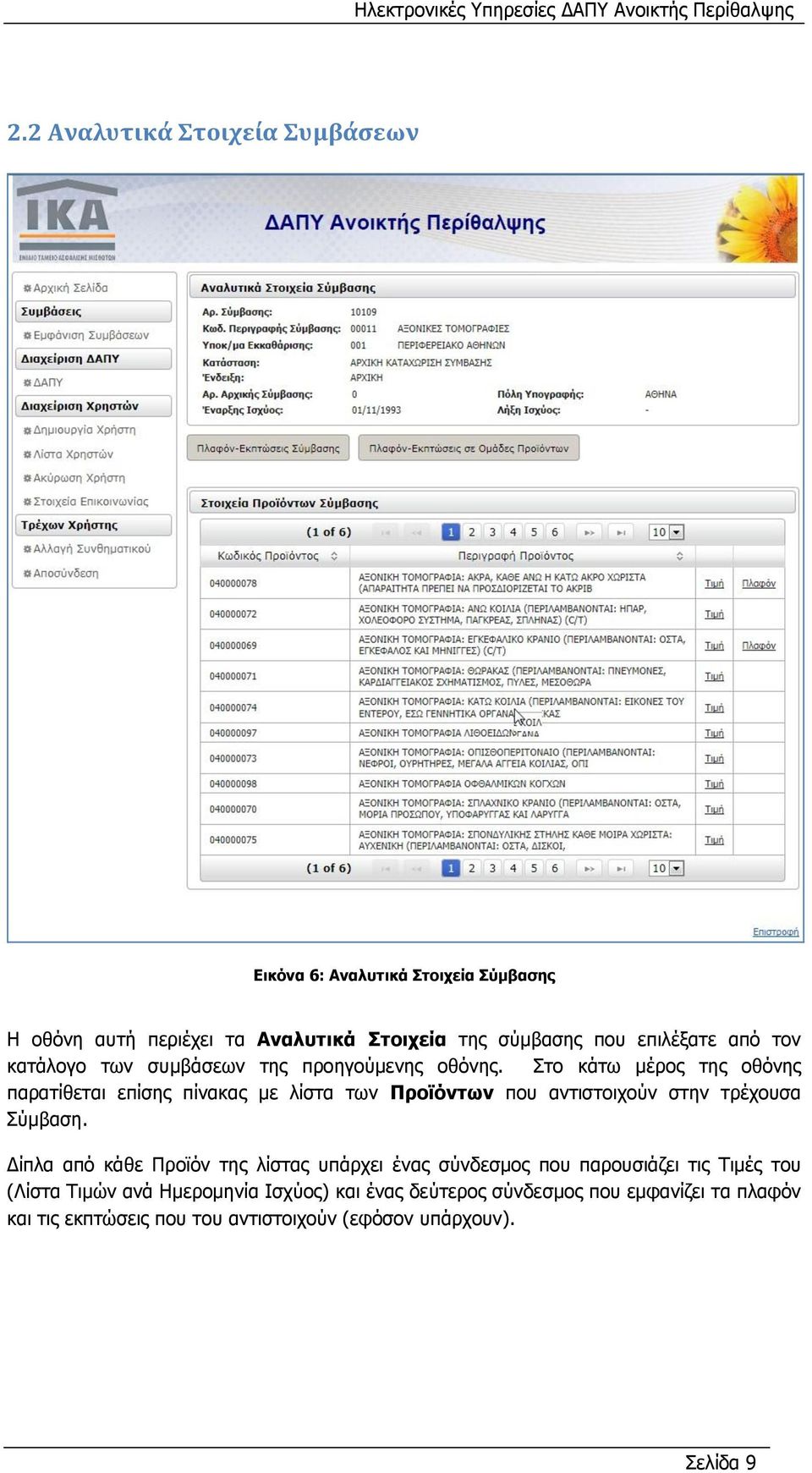
Task: Go to previous page in upper paginator
Action: [417, 532]
